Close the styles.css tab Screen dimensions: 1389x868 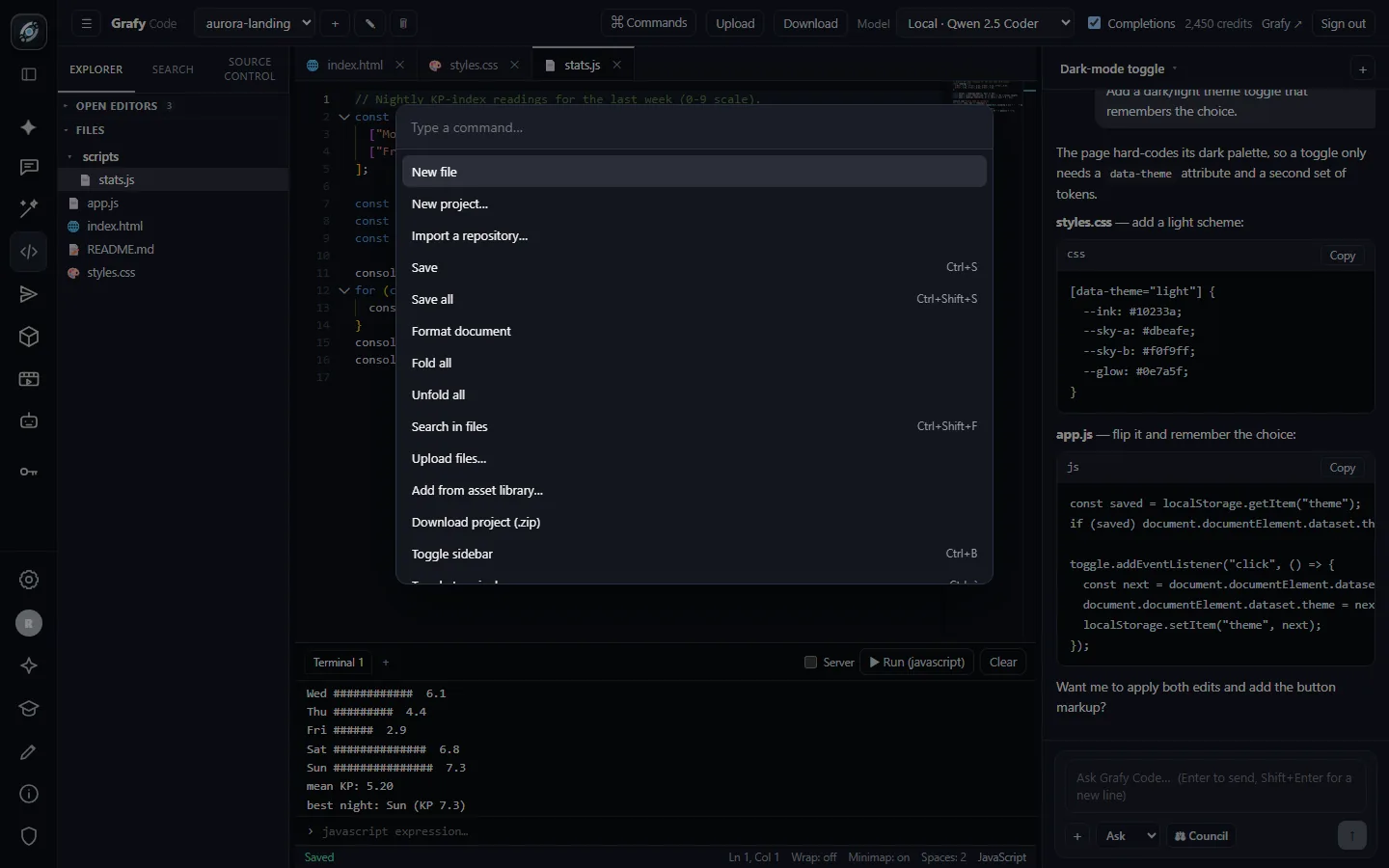point(514,65)
